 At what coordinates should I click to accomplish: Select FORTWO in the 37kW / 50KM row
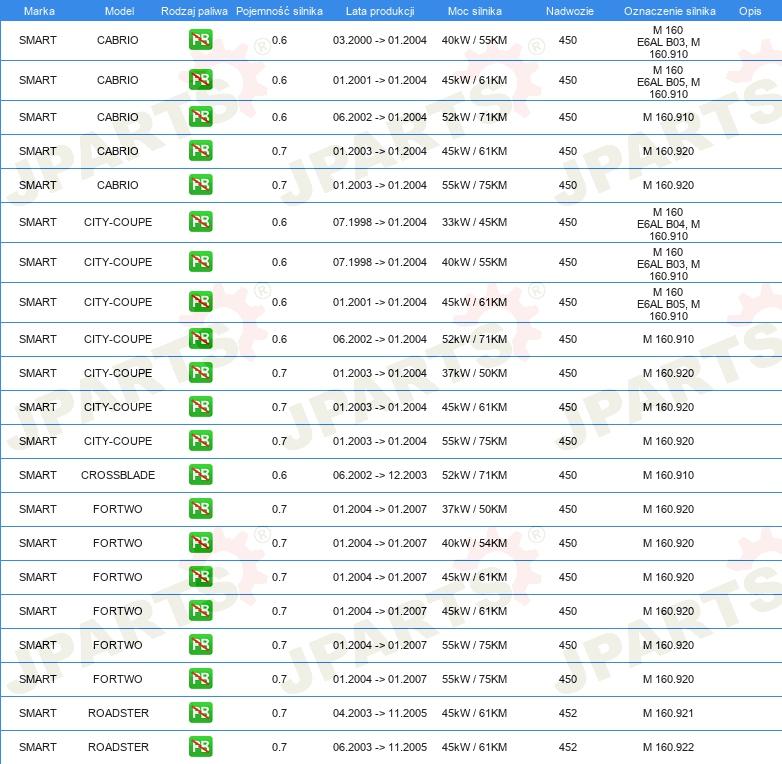click(x=118, y=509)
